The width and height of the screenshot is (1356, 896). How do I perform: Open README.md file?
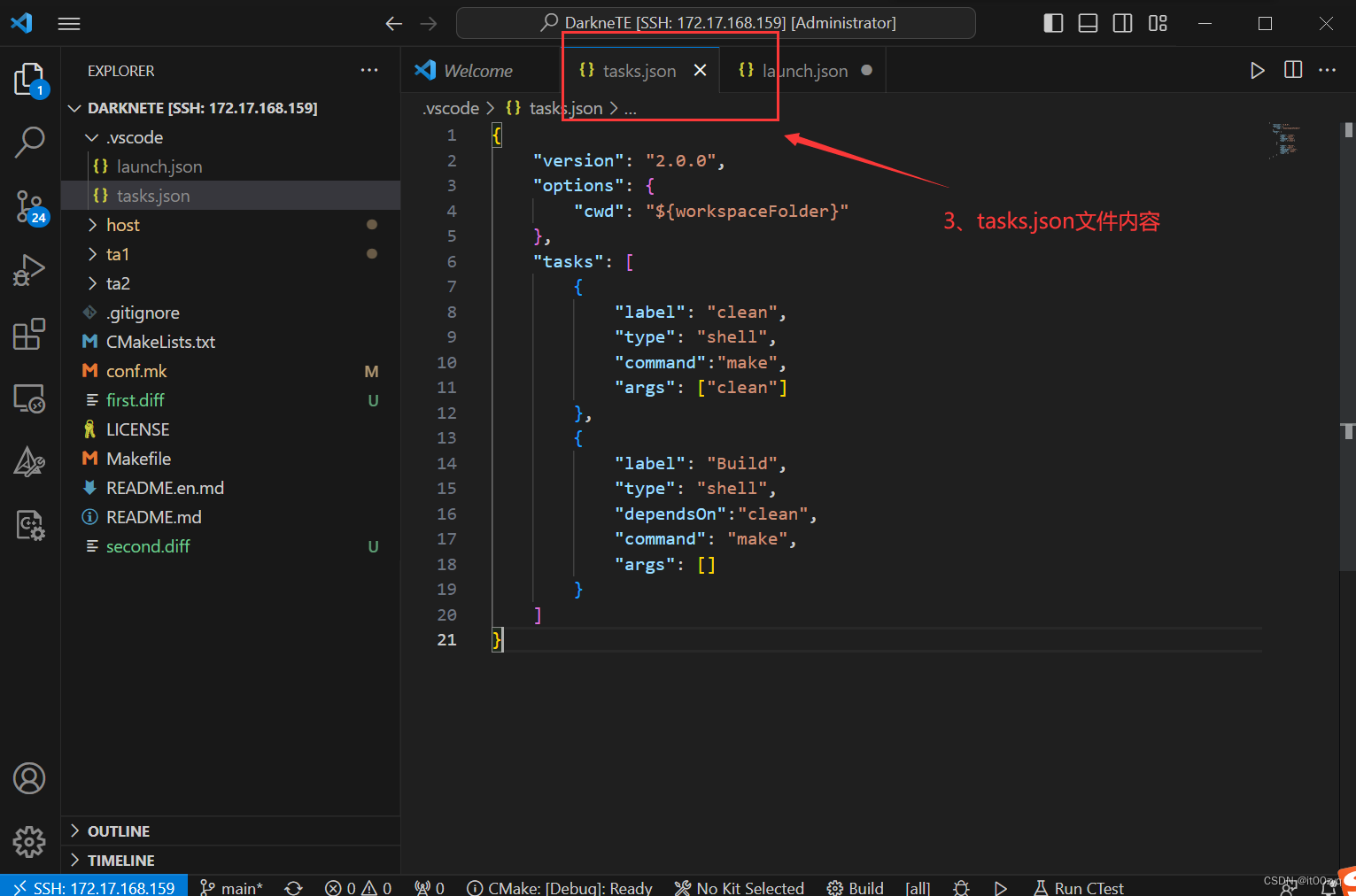[x=230, y=517]
